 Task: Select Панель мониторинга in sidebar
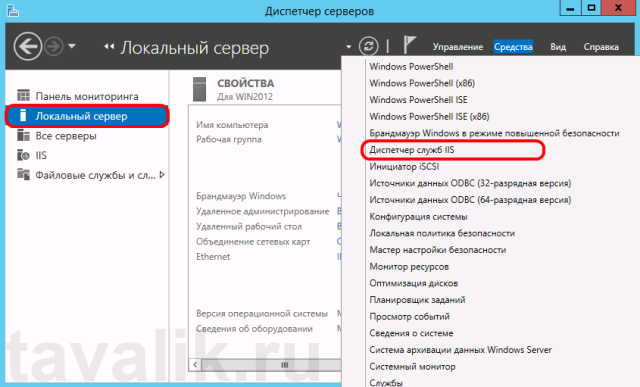87,96
